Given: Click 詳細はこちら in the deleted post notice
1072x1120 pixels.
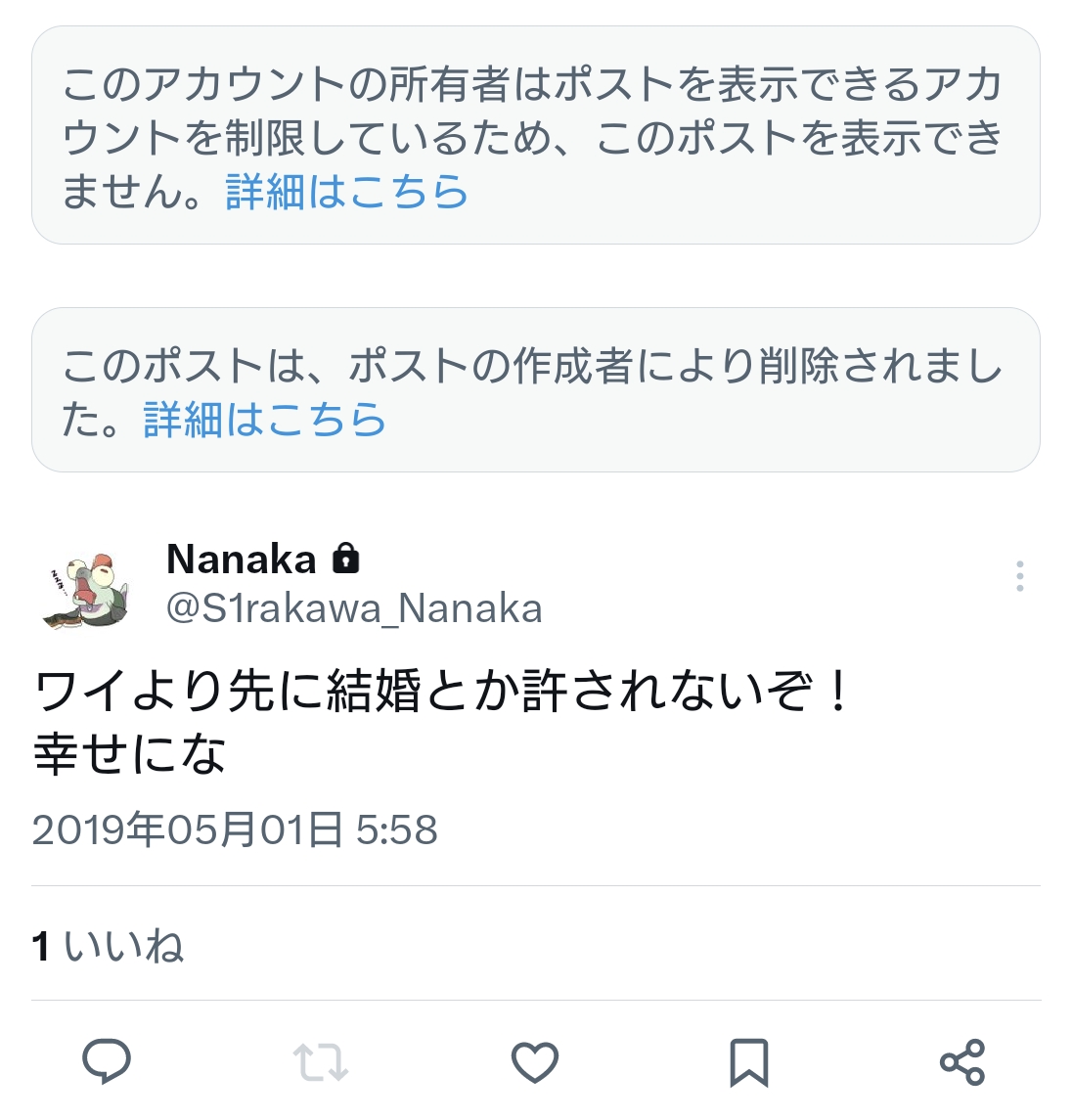Looking at the screenshot, I should point(265,420).
